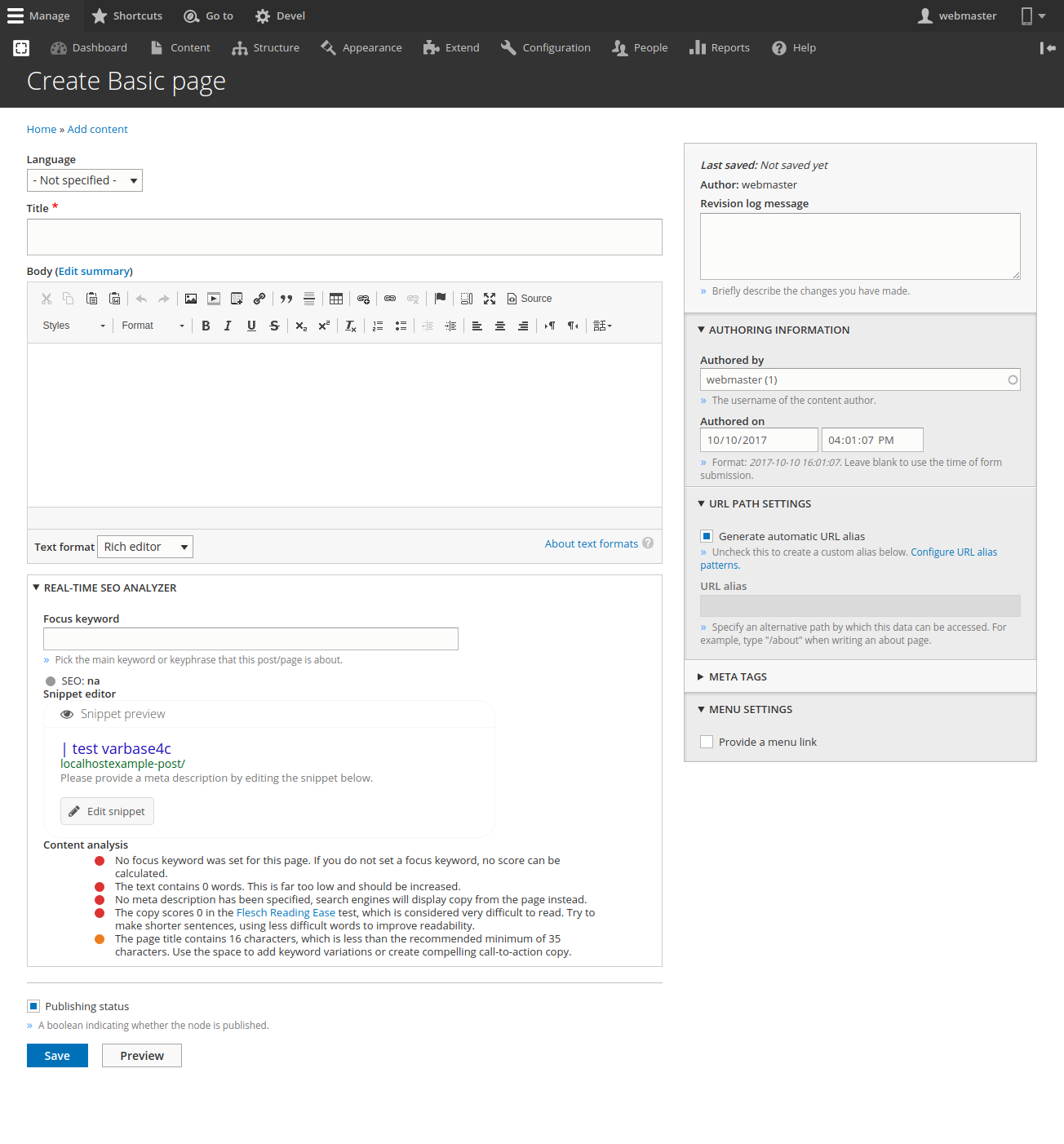
Task: Insert a numbered list
Action: 378,326
